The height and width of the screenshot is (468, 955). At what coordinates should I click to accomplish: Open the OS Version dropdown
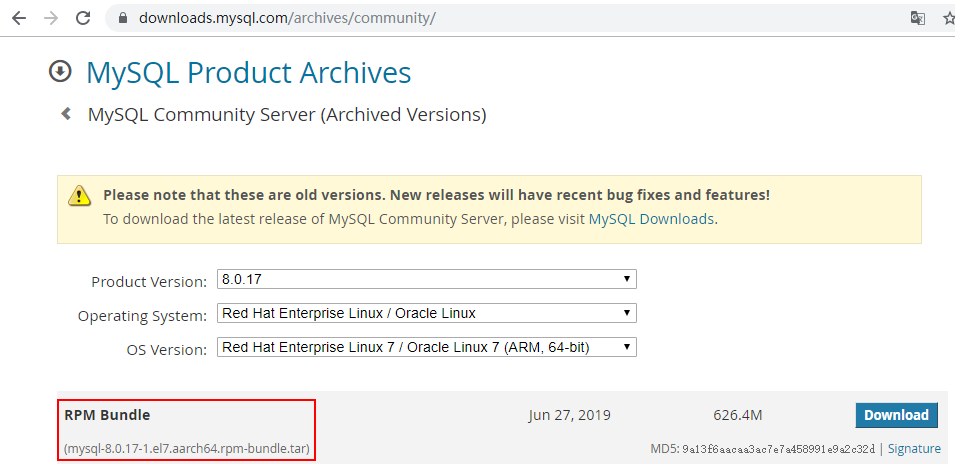point(427,347)
